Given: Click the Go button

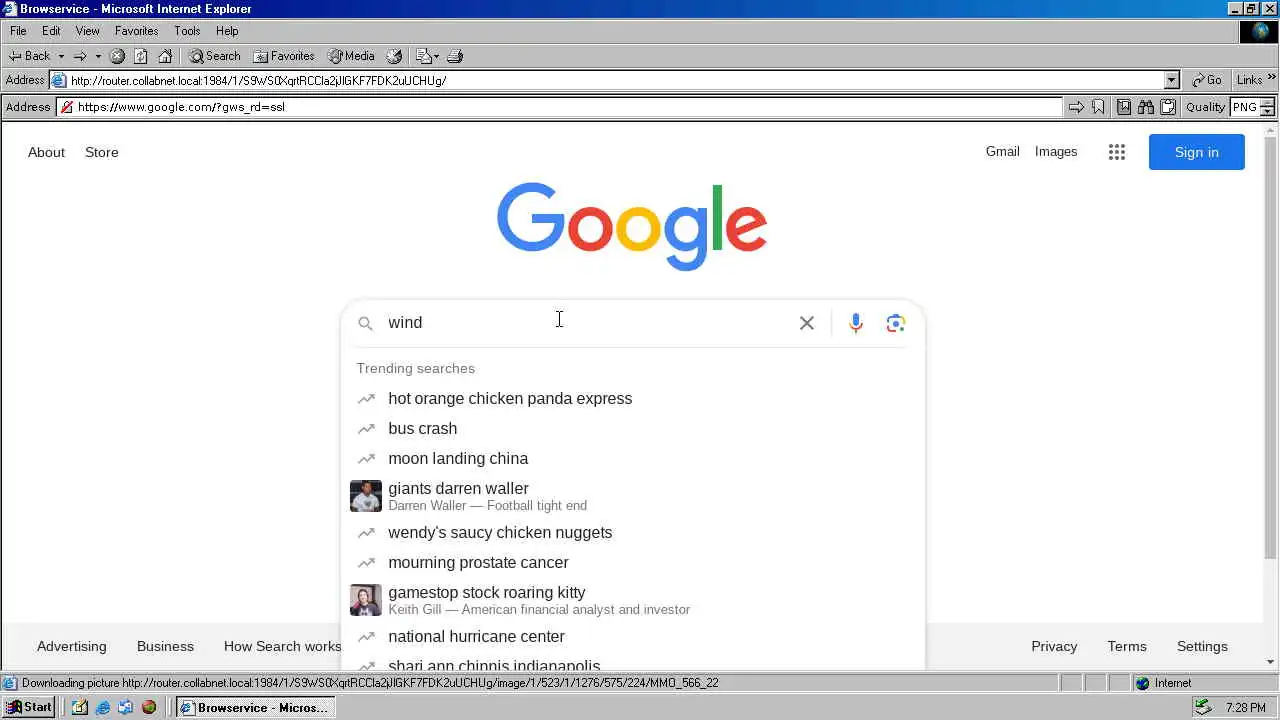Looking at the screenshot, I should coord(1207,80).
